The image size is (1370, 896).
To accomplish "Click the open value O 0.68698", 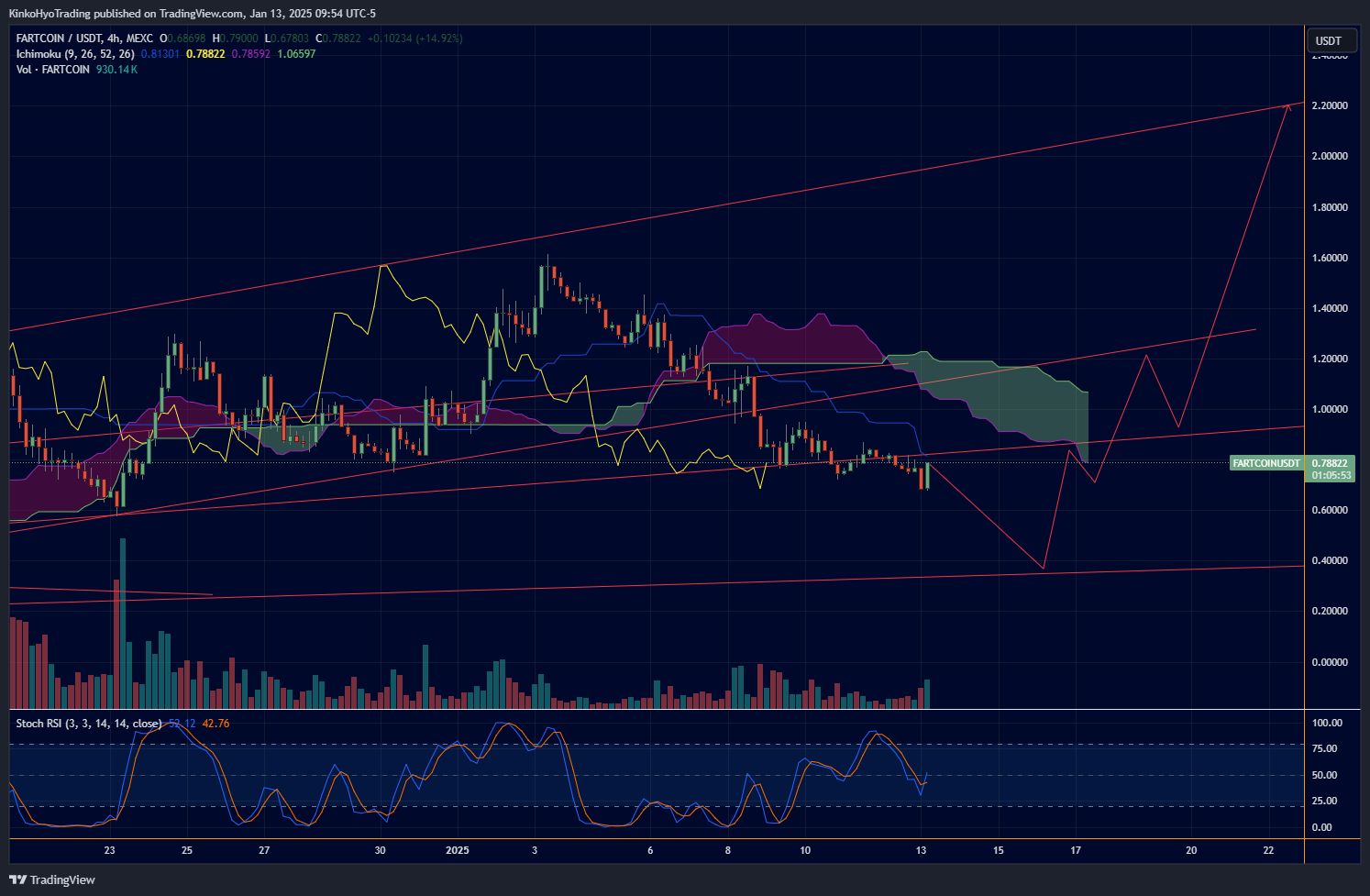I will pyautogui.click(x=182, y=39).
